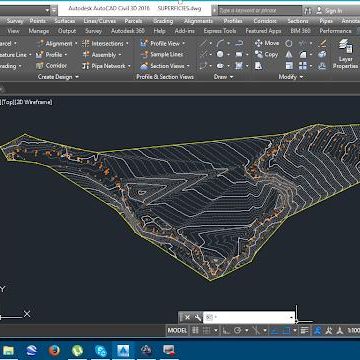Viewport: 360px width, 360px height.
Task: Open the Alignment creation tool
Action: (x=55, y=44)
